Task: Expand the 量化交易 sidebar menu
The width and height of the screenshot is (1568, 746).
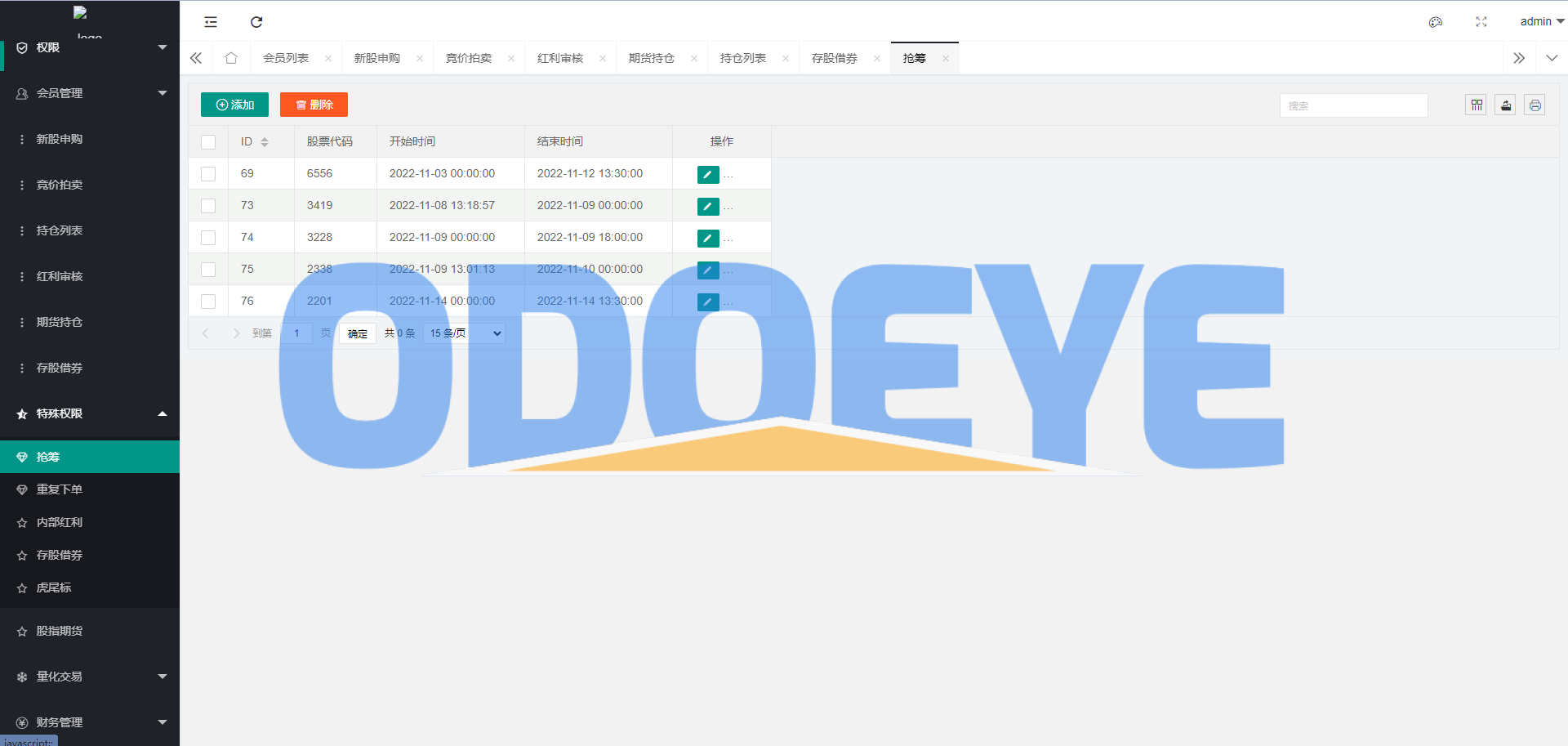Action: click(x=90, y=677)
